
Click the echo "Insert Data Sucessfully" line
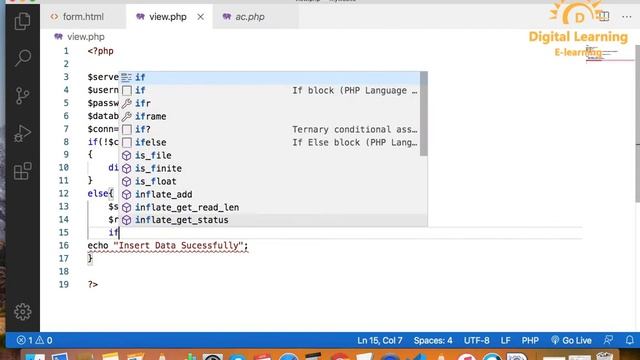tap(168, 245)
